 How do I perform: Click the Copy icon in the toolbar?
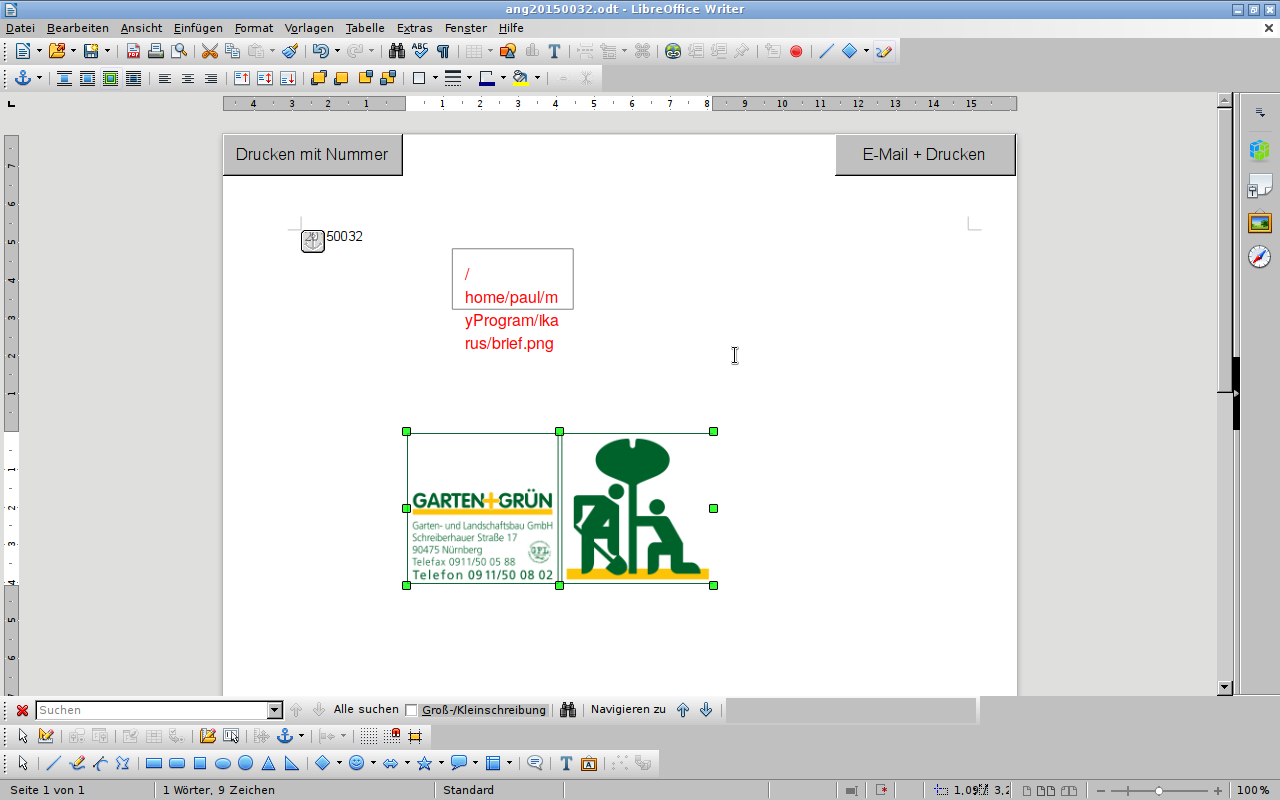pyautogui.click(x=232, y=51)
